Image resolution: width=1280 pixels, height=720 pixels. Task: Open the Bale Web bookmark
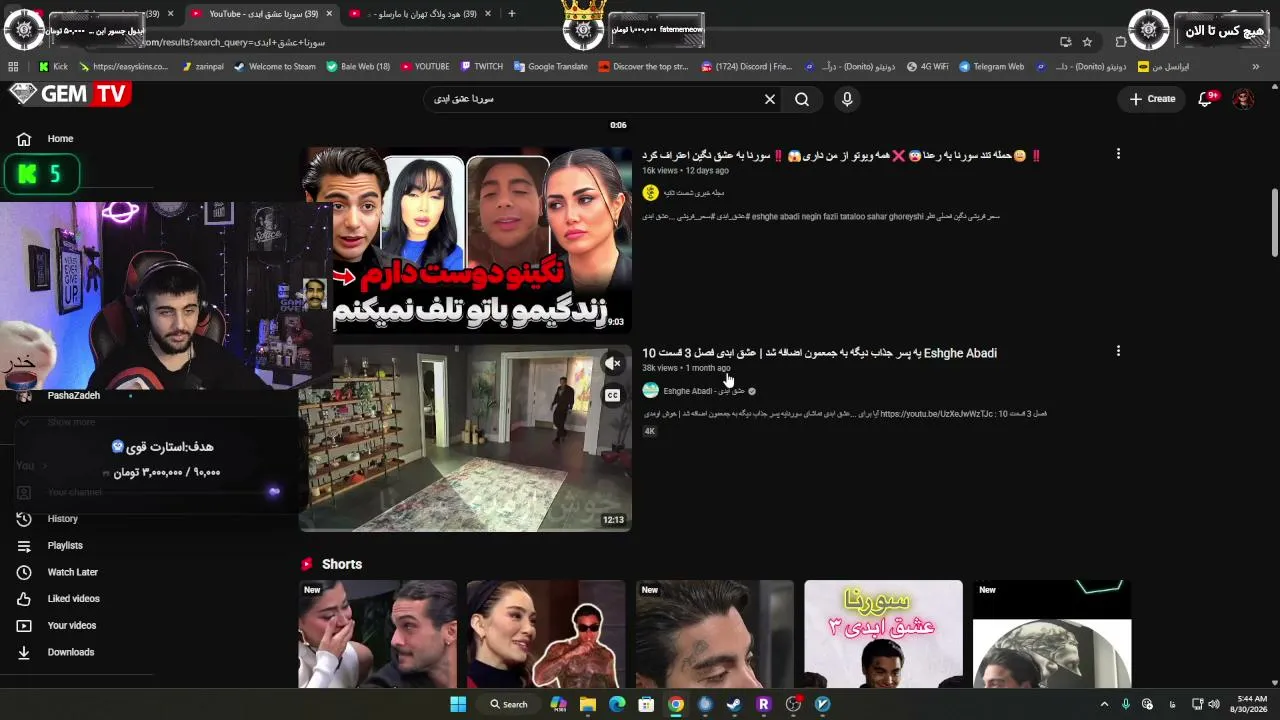358,67
